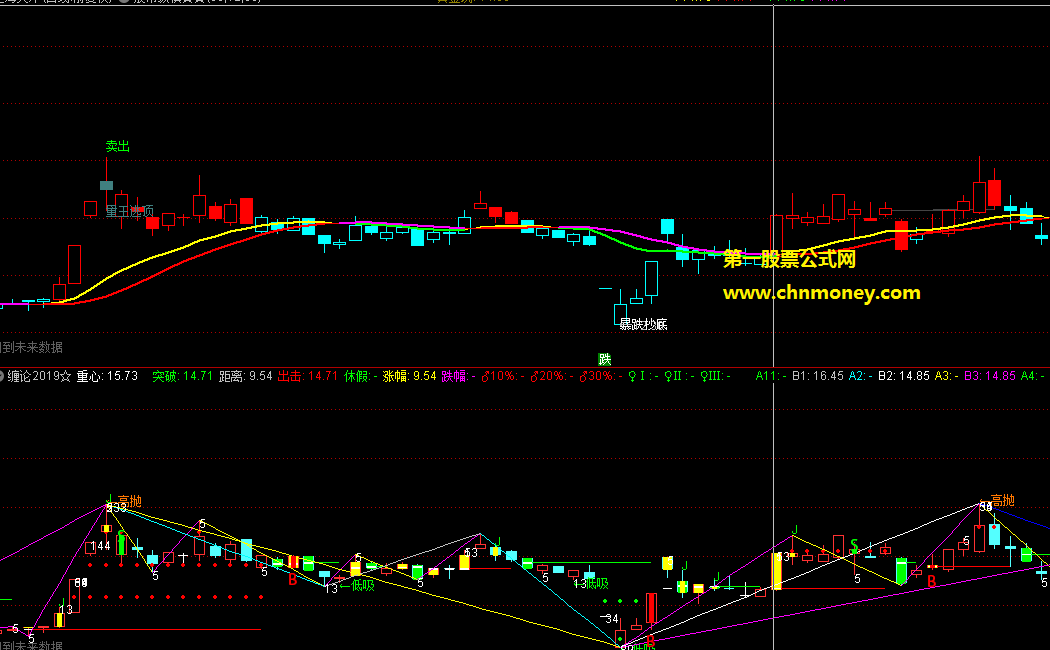Click the ♂30% indicator entry
This screenshot has height=650, width=1050.
601,376
